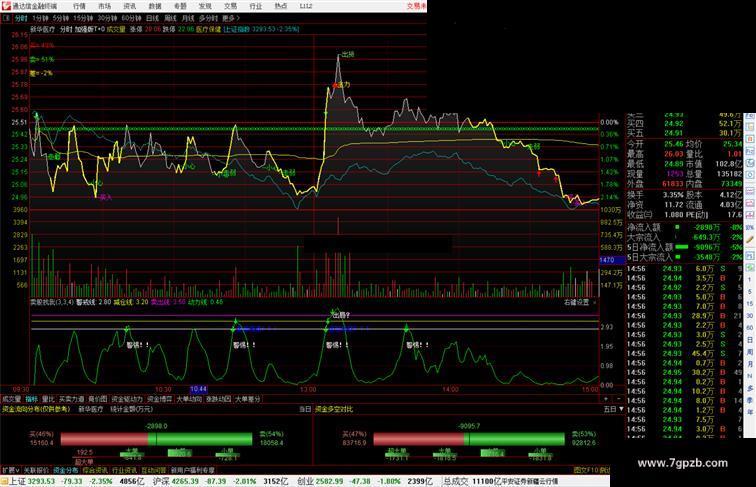
Task: Click the small square icon left of the 分时 tab
Action: click(x=6, y=18)
